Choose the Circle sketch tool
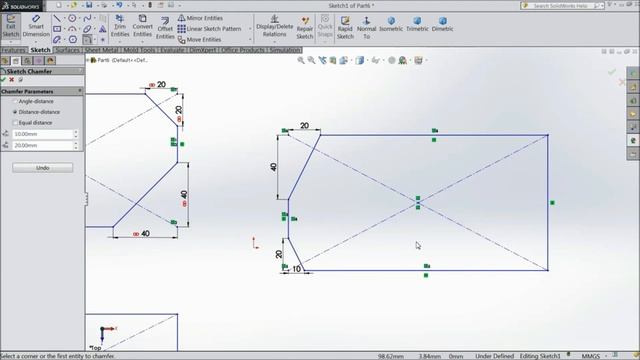 pyautogui.click(x=72, y=18)
